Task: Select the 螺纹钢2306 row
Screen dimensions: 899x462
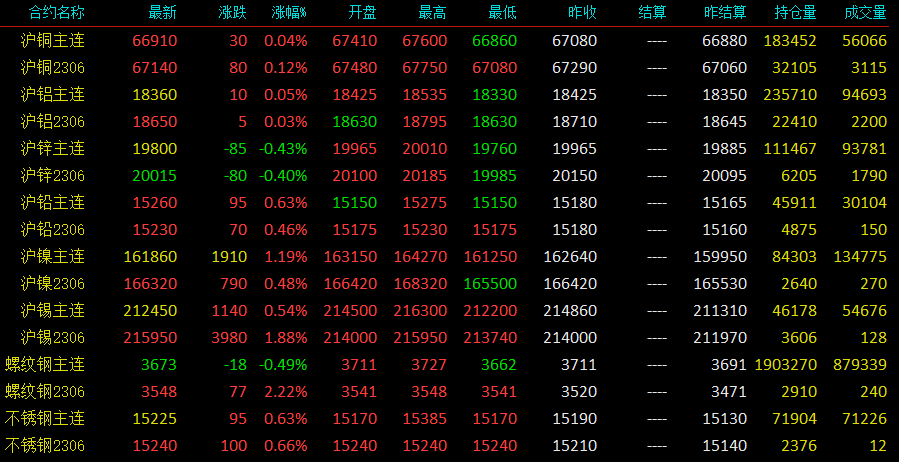Action: pos(450,391)
